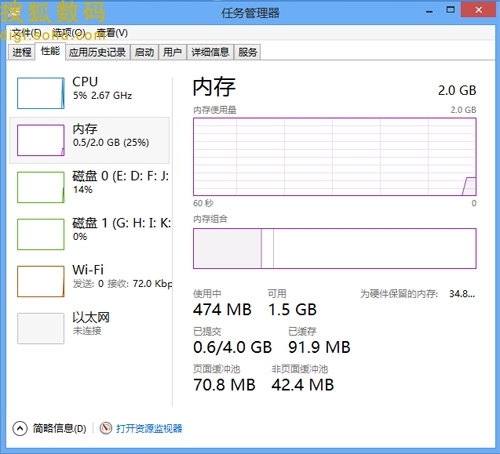Select the CPU usage graph thumbnail

coord(41,93)
